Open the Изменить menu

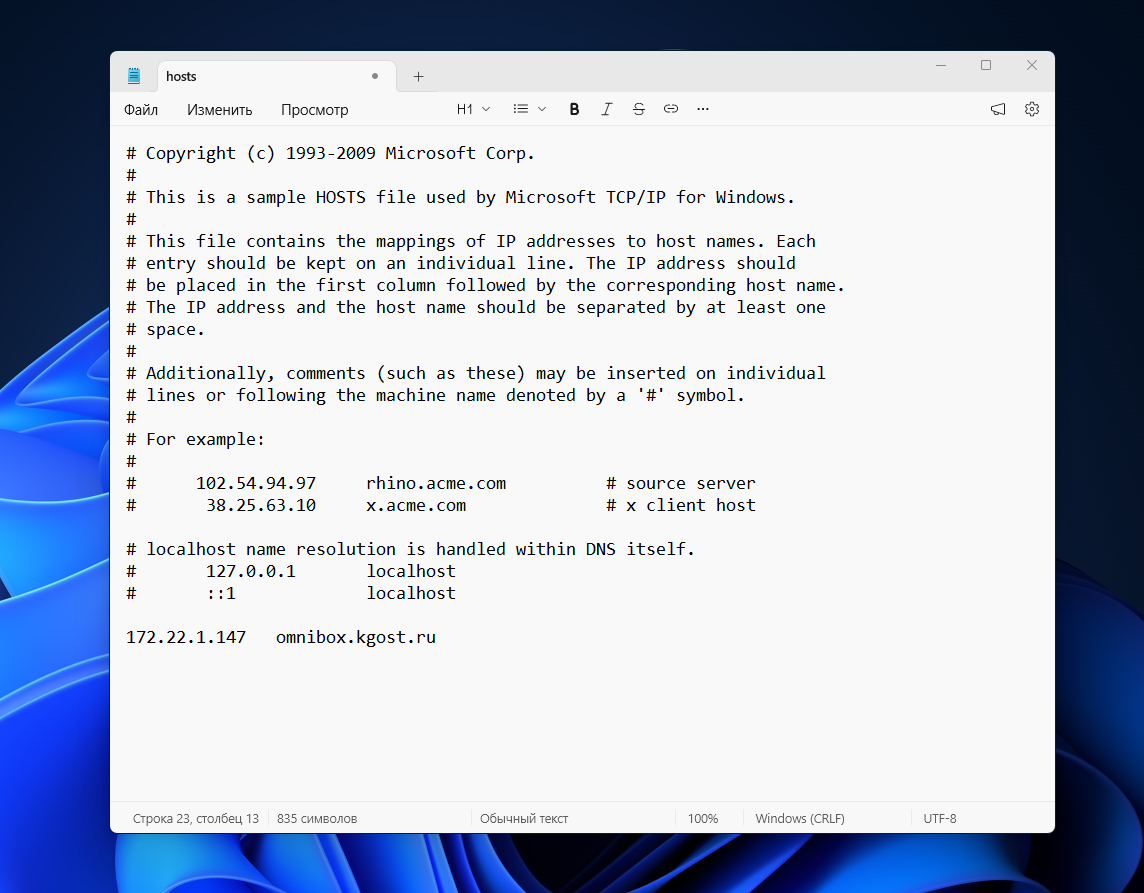[x=220, y=109]
